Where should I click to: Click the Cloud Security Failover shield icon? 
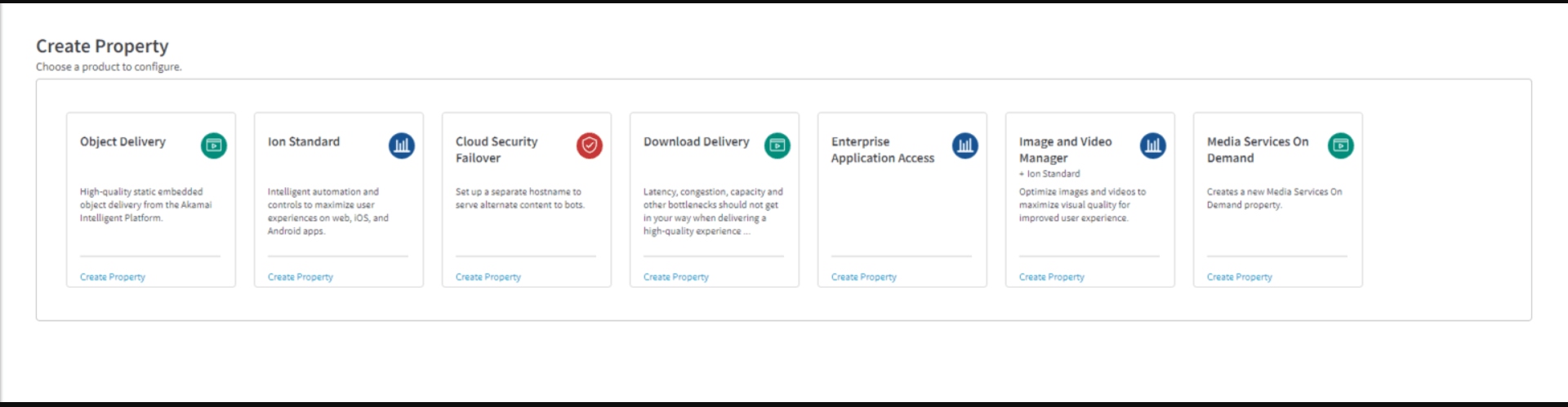590,145
